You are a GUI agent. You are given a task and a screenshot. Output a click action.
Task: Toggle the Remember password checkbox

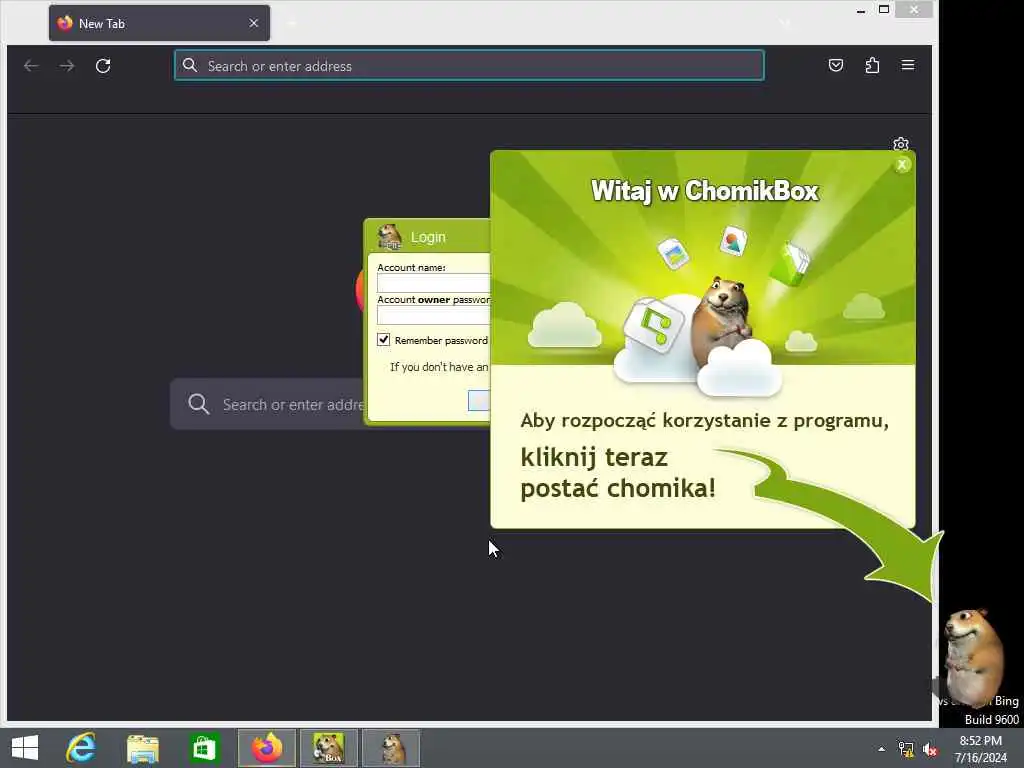(x=383, y=340)
